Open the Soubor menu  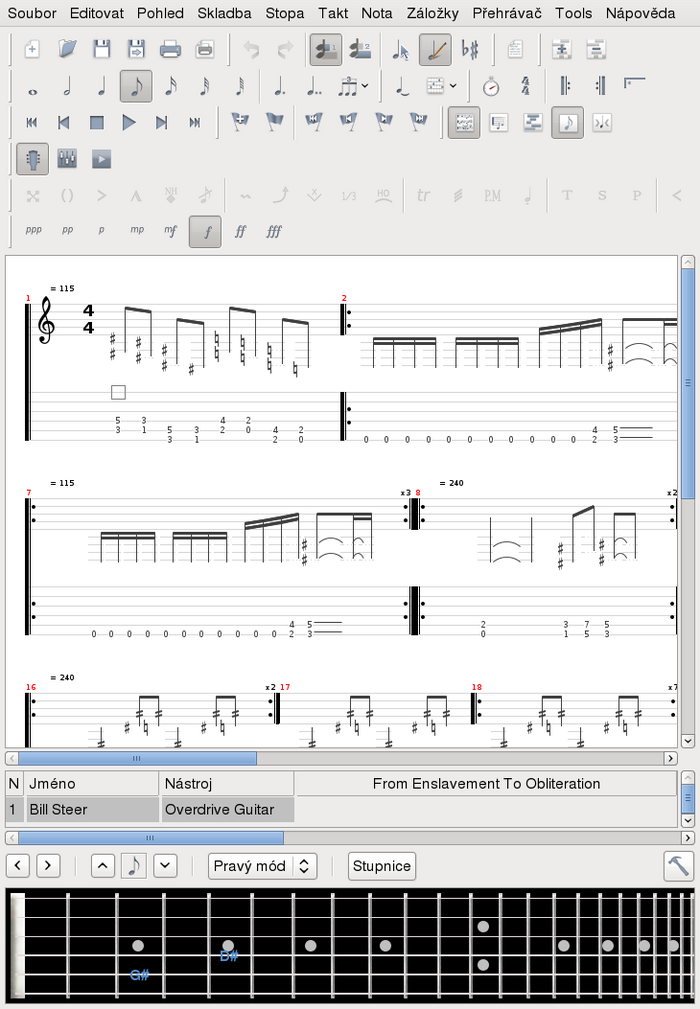(32, 13)
